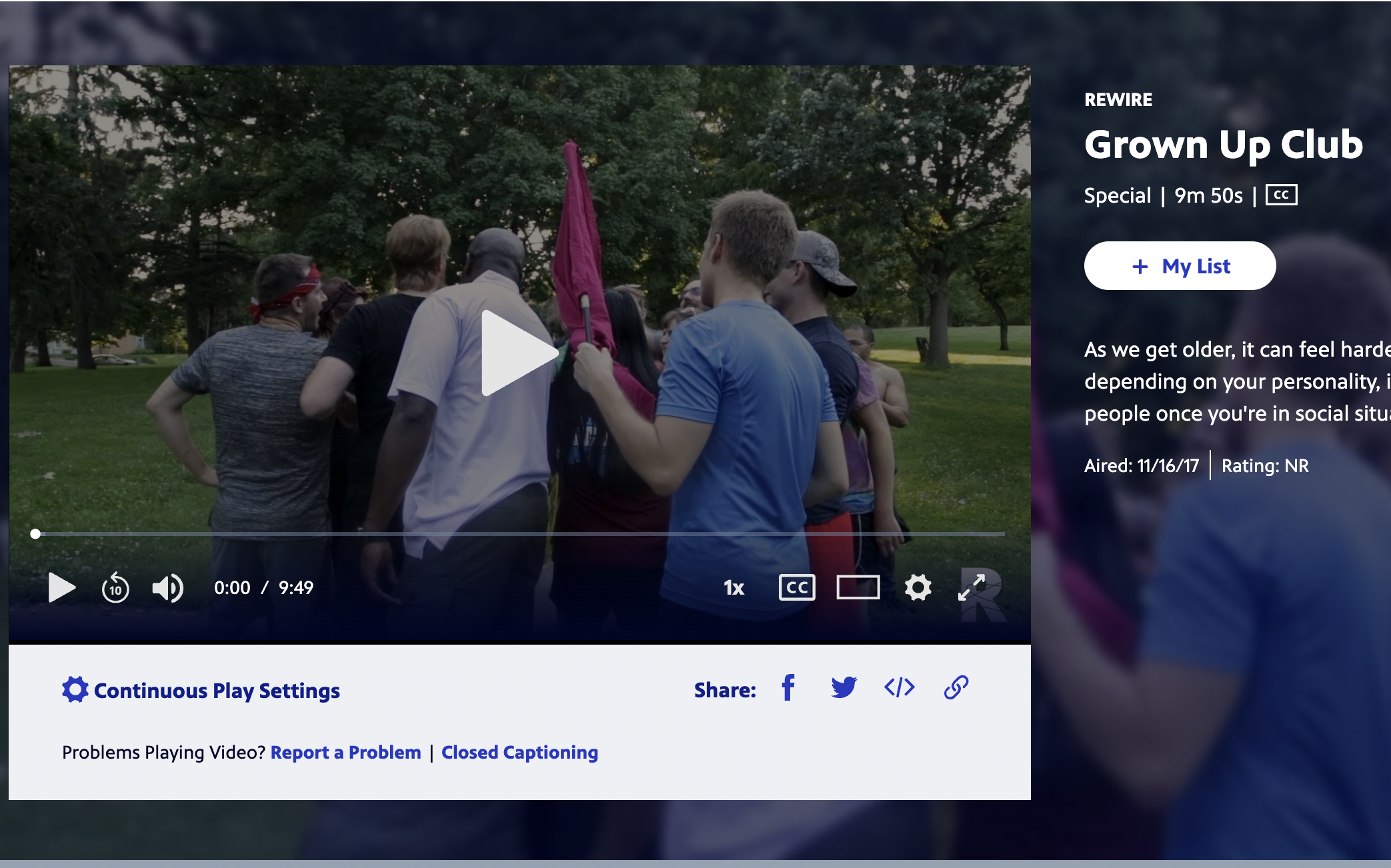Screen dimensions: 1391x868
Task: Rewind 10 seconds with the replay icon
Action: 115,588
